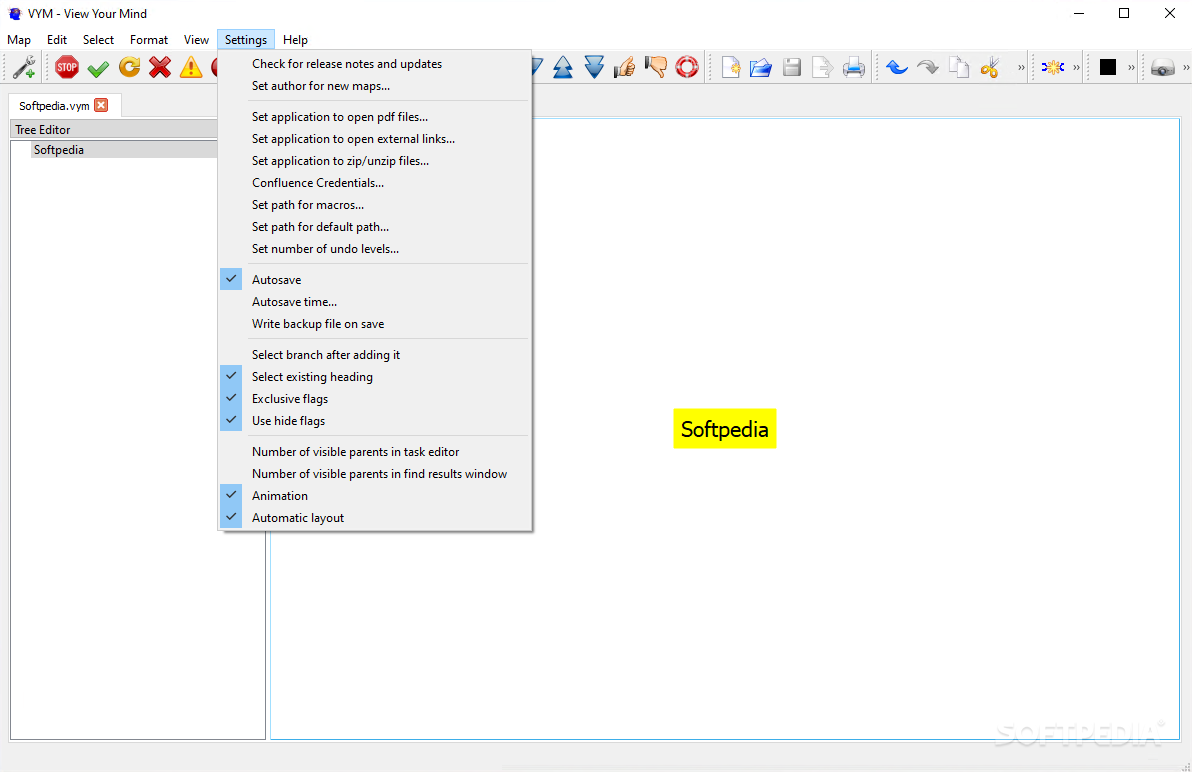
Task: Click the Tree Editor column header
Action: 115,129
